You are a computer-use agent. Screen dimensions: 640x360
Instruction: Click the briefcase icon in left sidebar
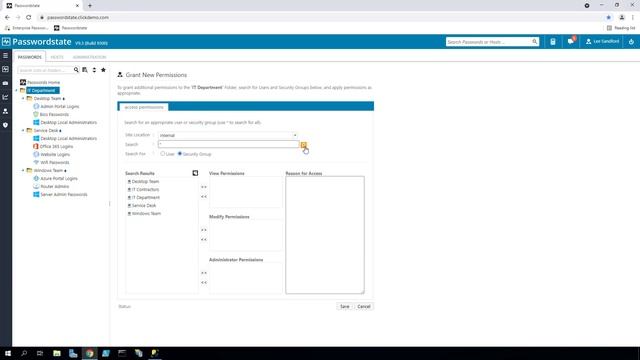5,83
